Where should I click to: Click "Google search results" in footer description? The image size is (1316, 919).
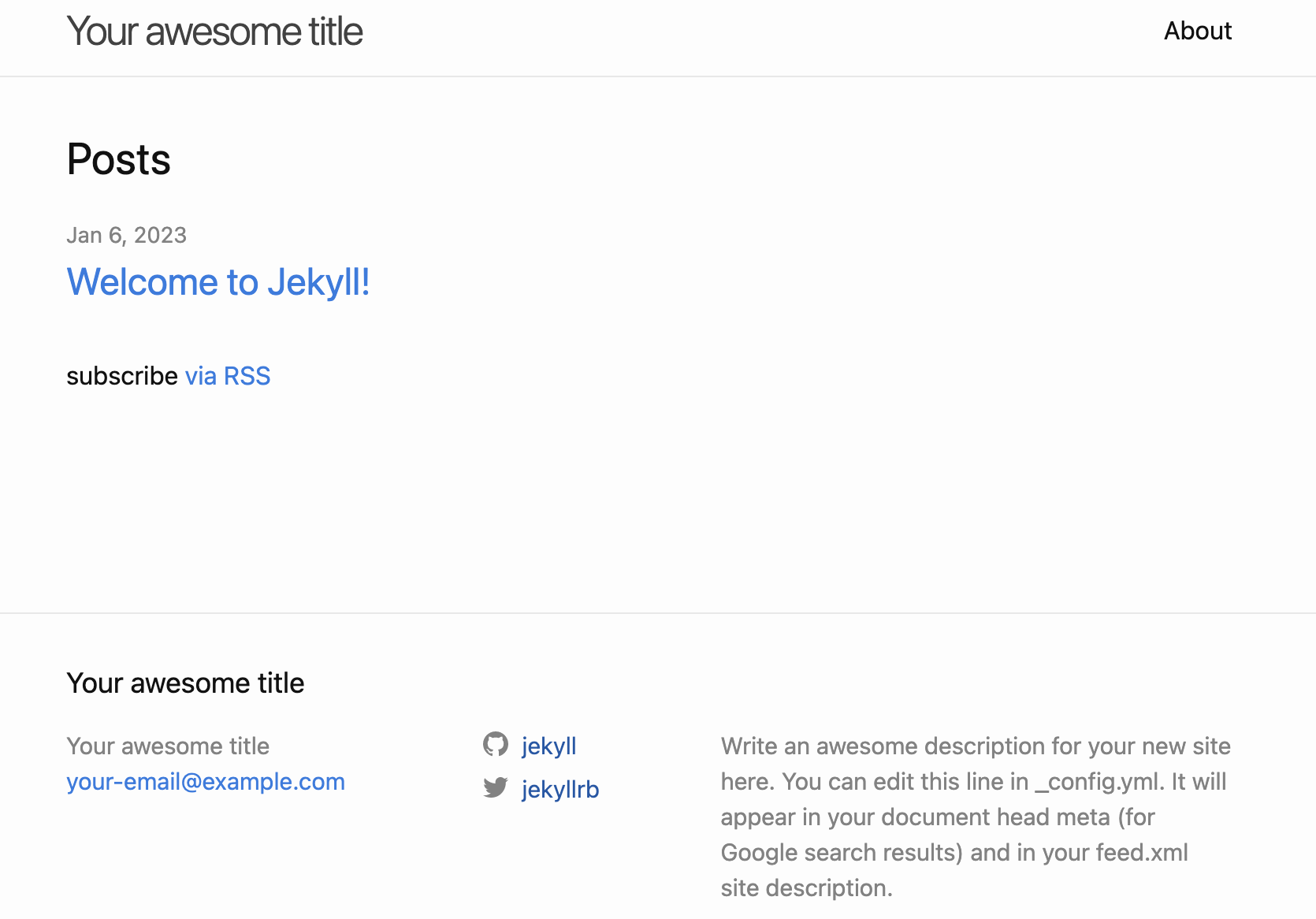(842, 853)
